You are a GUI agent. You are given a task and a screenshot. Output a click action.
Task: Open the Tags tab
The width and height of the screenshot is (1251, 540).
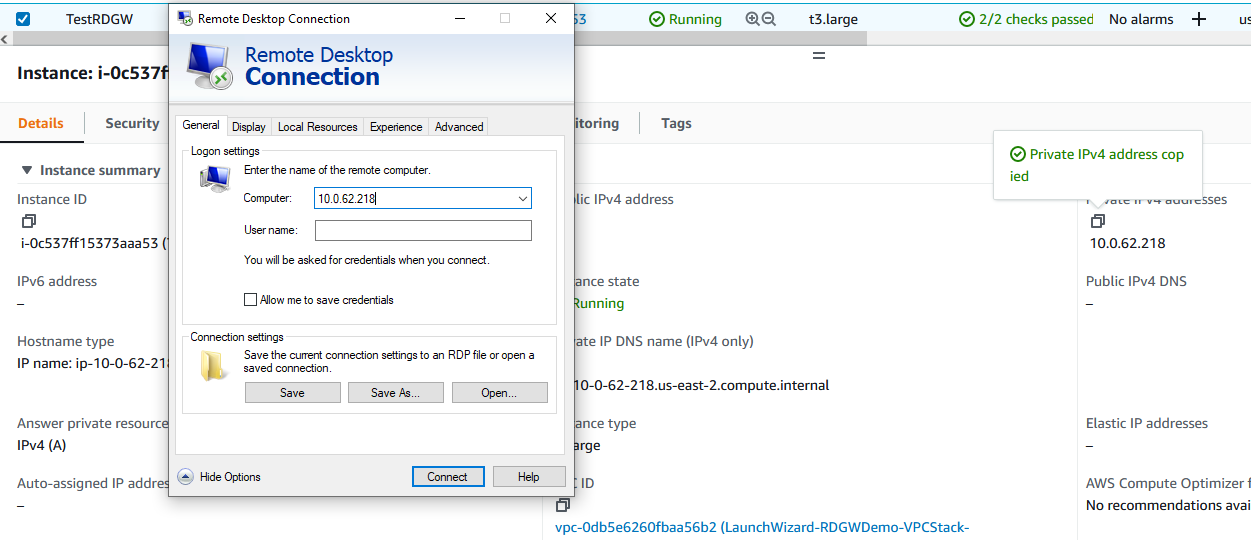tap(676, 123)
